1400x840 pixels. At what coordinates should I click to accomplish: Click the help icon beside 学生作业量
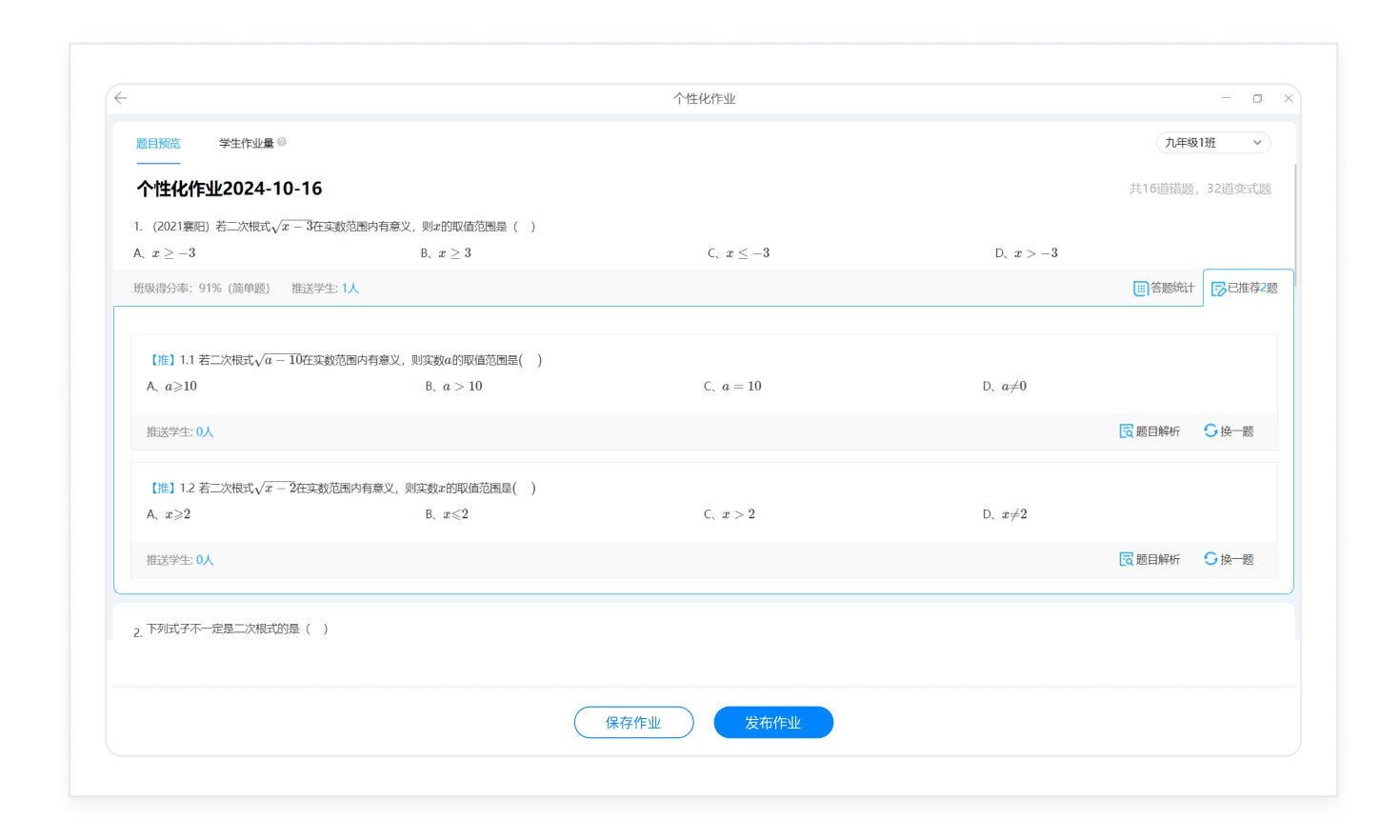(x=282, y=142)
